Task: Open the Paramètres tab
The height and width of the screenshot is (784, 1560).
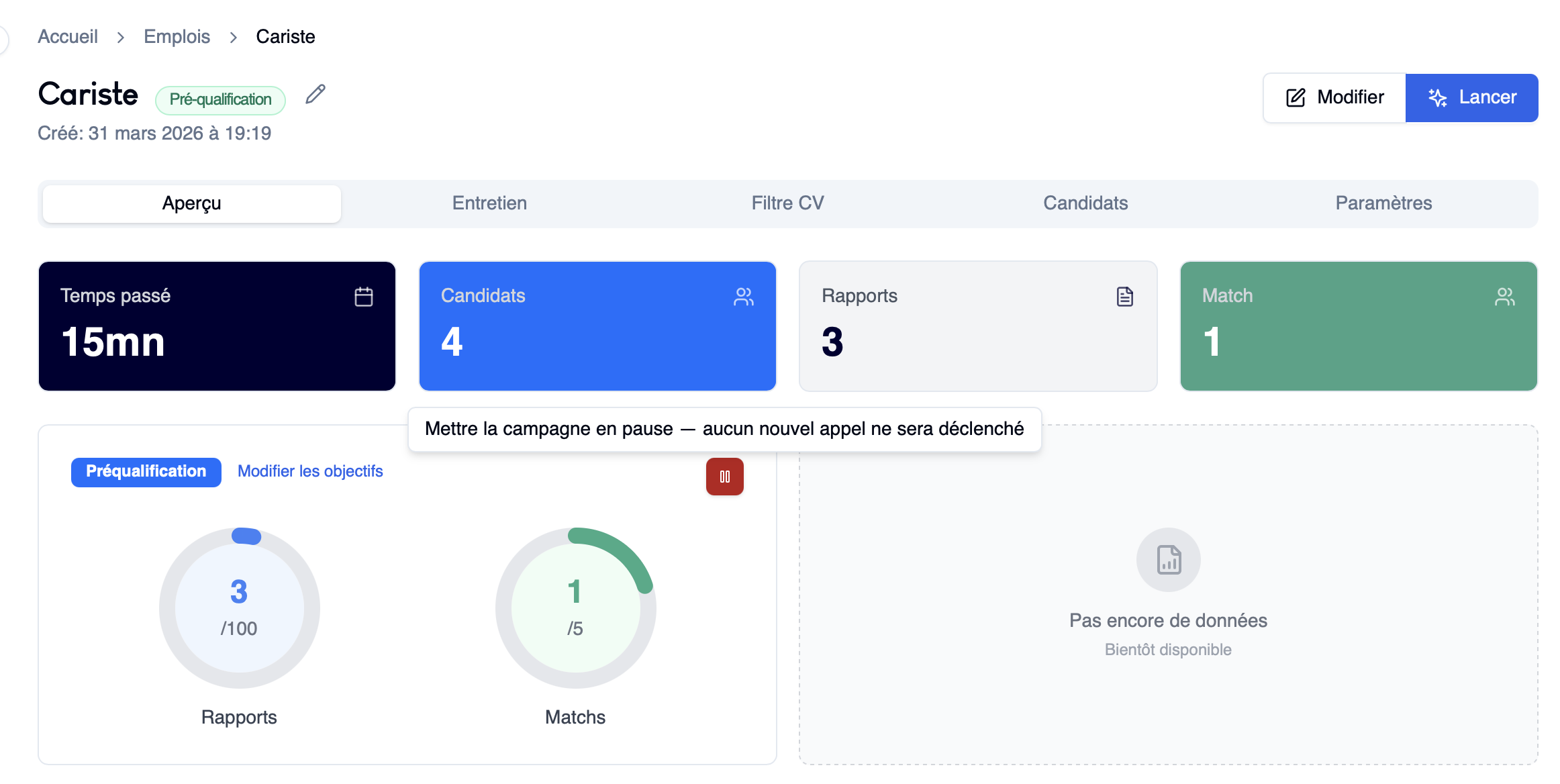Action: pyautogui.click(x=1383, y=203)
